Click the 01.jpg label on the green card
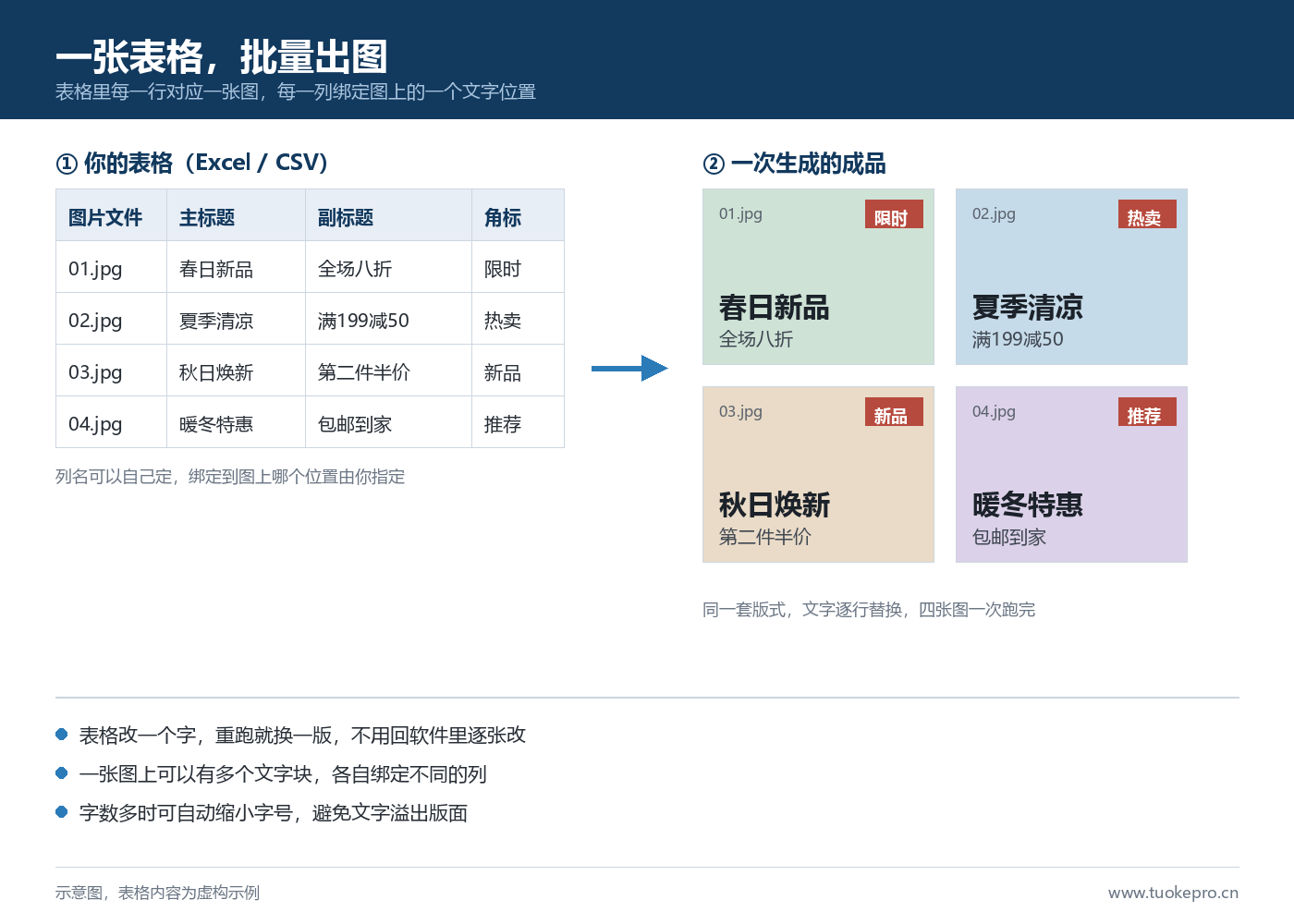The image size is (1294, 924). tap(740, 214)
